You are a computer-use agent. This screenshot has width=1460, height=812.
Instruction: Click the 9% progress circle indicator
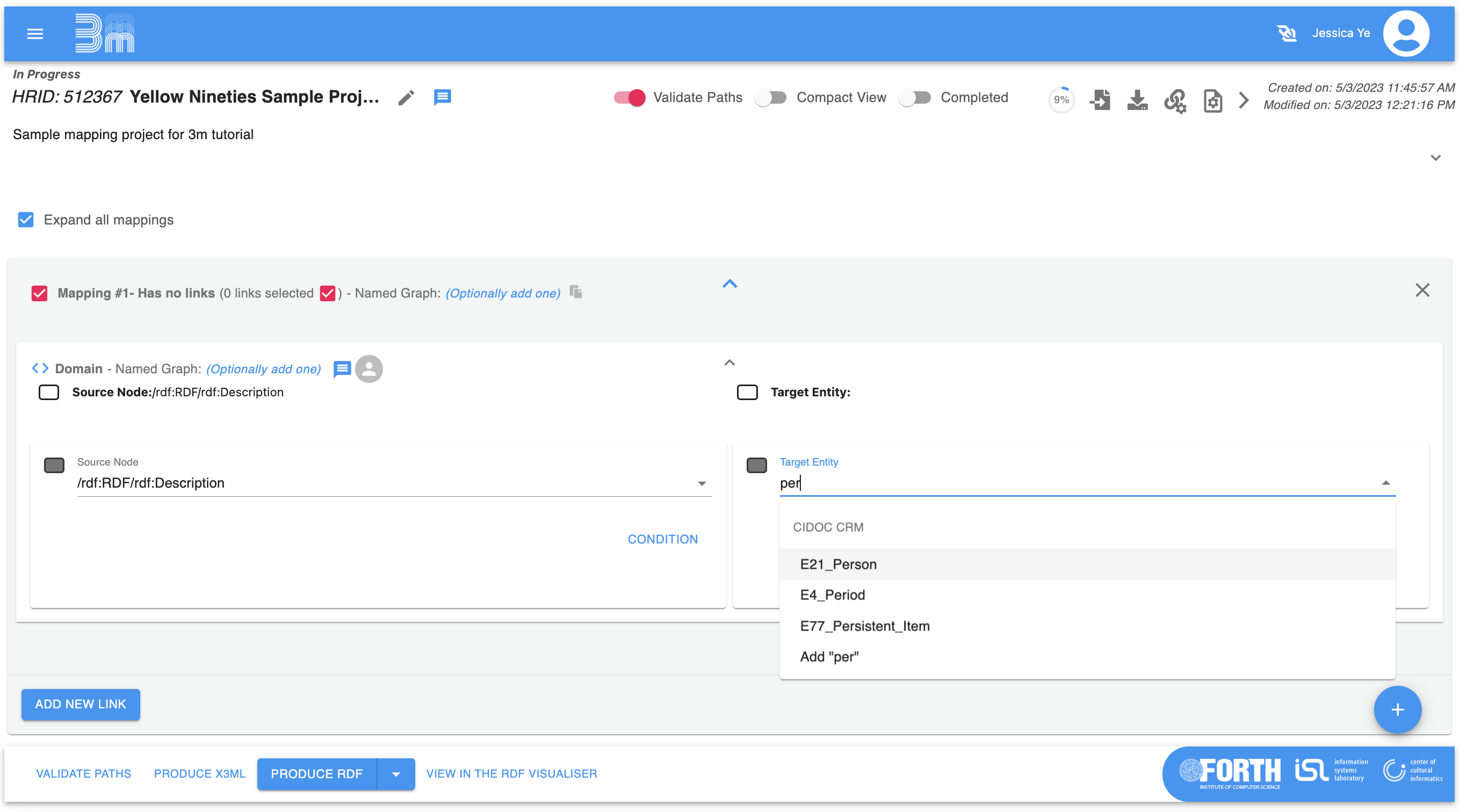tap(1061, 100)
